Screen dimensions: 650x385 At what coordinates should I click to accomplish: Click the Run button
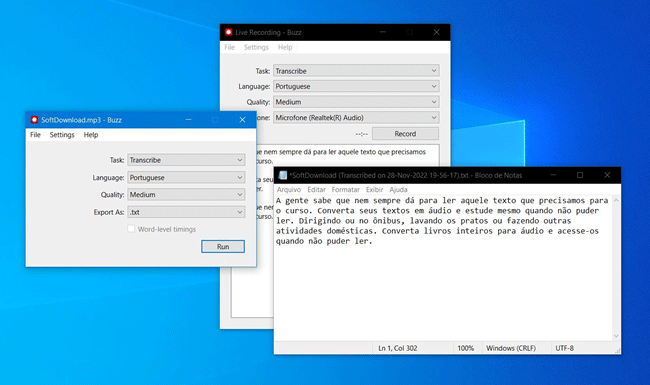(x=223, y=247)
